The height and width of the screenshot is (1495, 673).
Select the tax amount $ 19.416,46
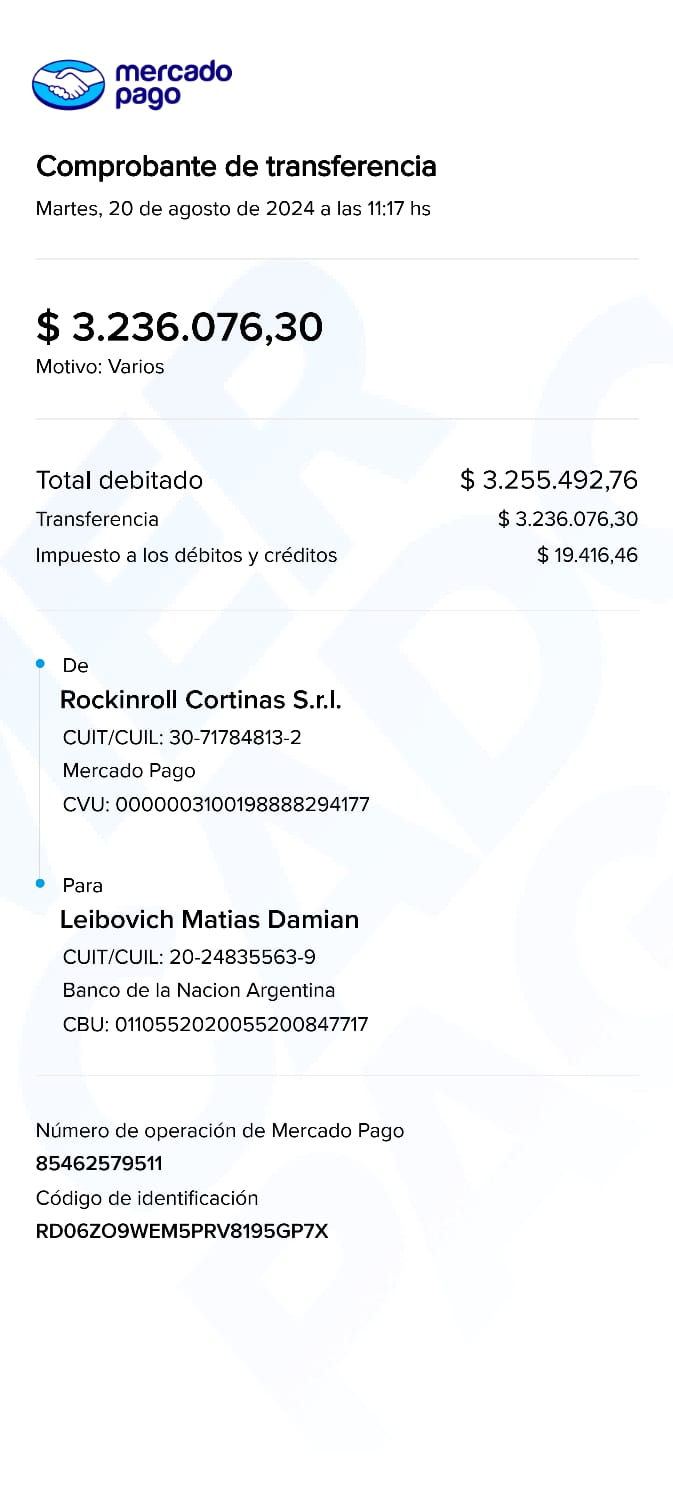[587, 555]
